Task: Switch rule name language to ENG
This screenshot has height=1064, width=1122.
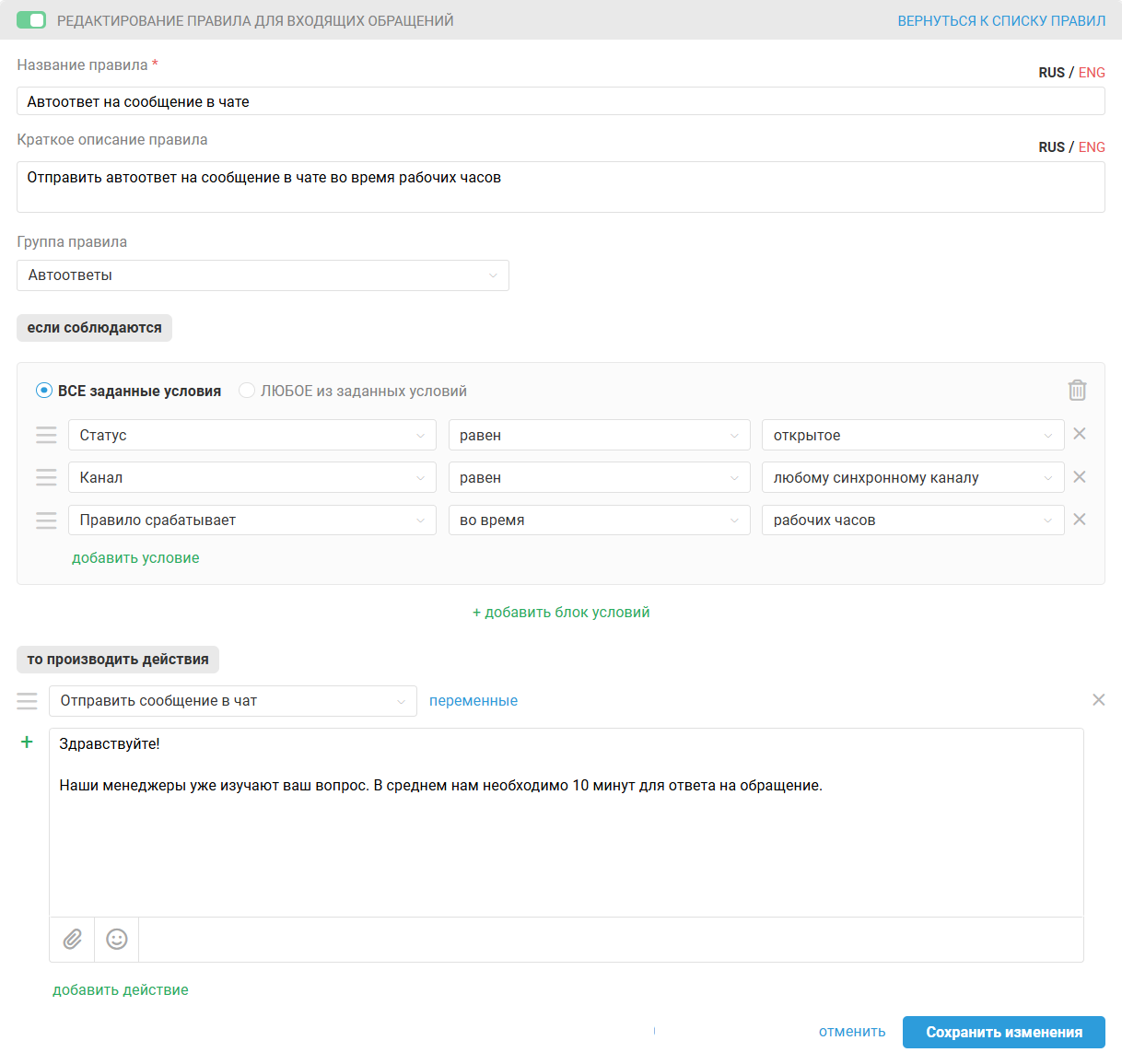Action: [1092, 73]
